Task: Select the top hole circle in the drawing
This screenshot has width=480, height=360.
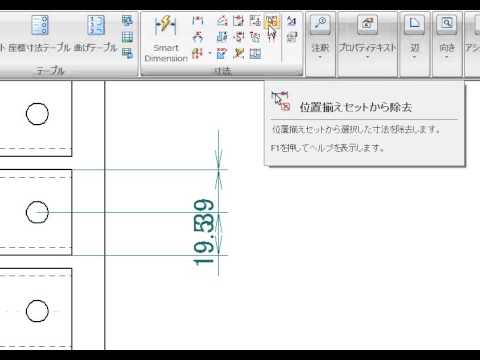Action: 37,114
